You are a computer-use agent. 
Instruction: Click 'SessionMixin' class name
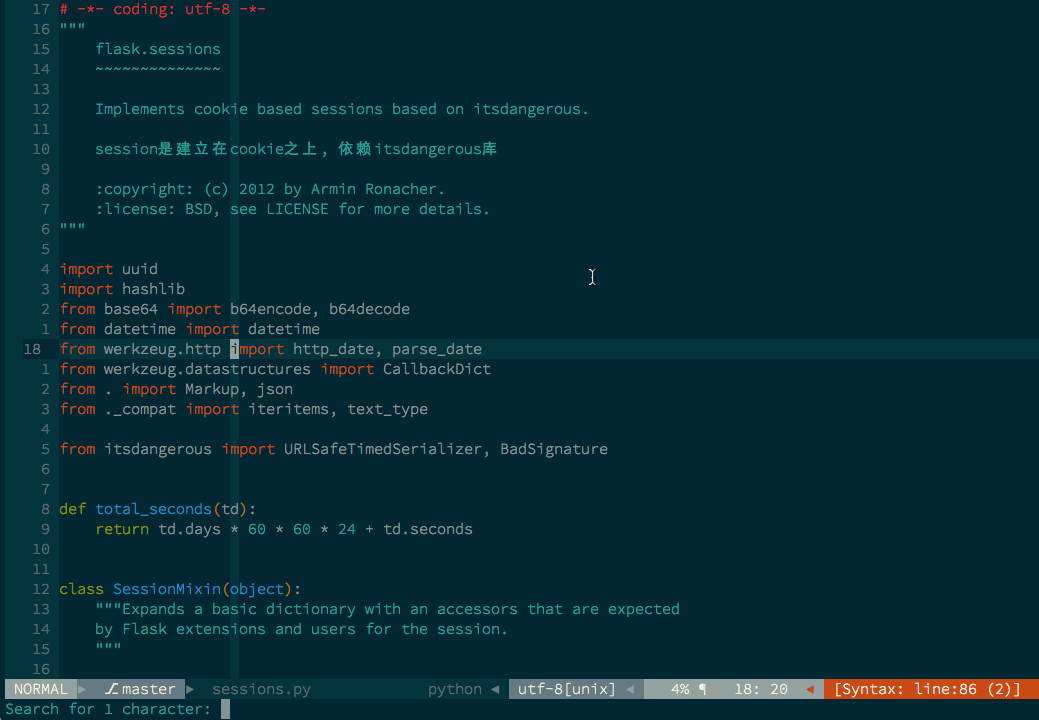coord(166,589)
